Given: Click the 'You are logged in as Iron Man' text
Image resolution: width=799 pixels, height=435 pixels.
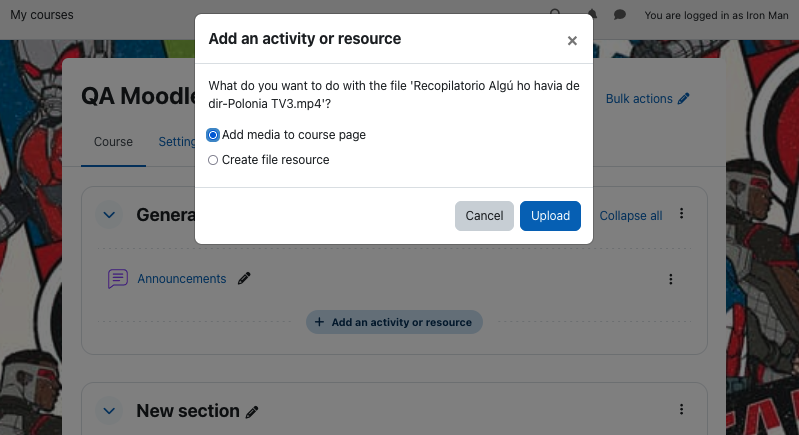Looking at the screenshot, I should coord(716,15).
